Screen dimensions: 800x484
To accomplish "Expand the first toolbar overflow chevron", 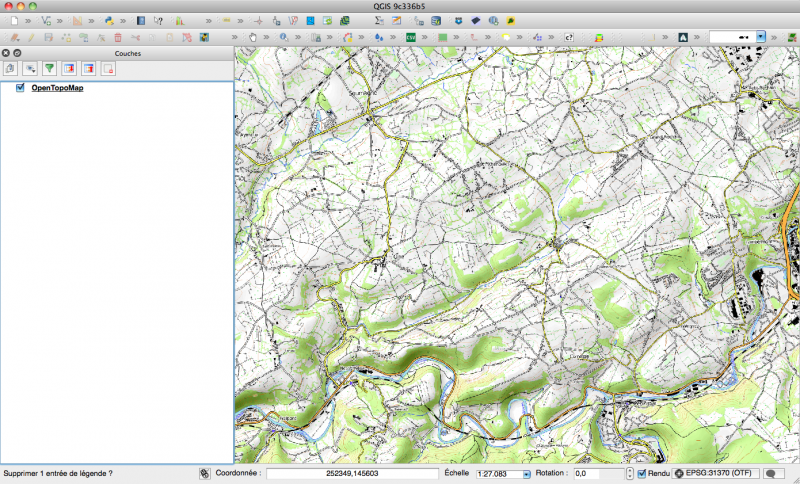I will pos(29,20).
